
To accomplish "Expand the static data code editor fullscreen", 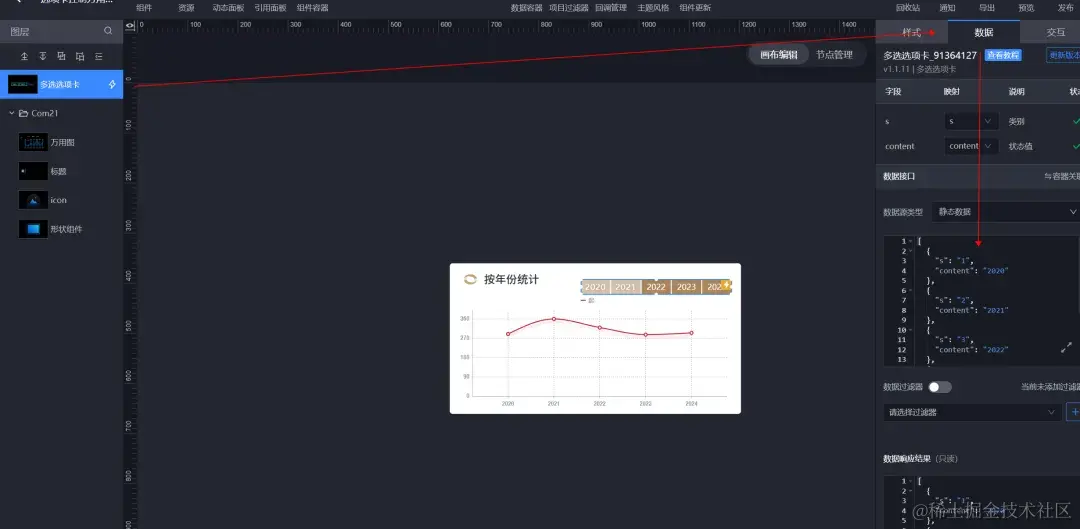I will (1066, 348).
